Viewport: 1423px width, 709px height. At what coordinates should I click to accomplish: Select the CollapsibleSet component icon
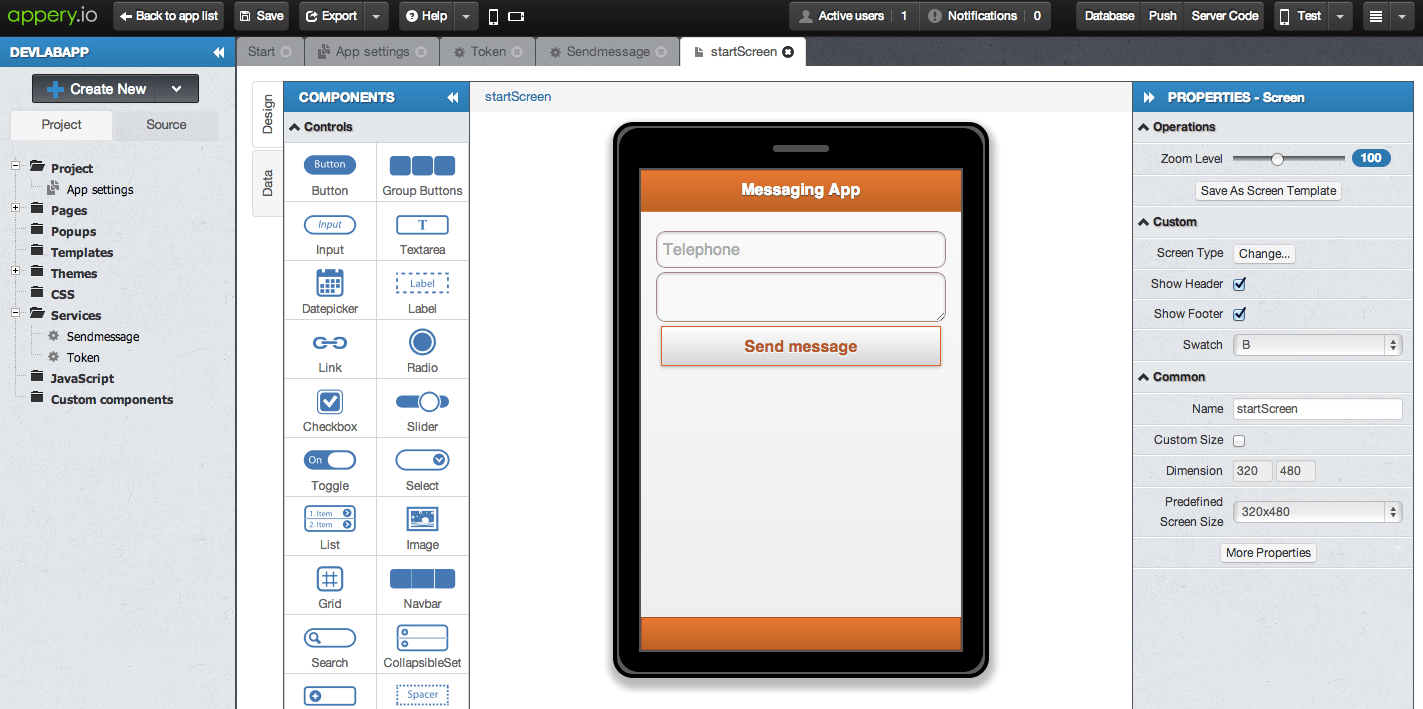(422, 638)
